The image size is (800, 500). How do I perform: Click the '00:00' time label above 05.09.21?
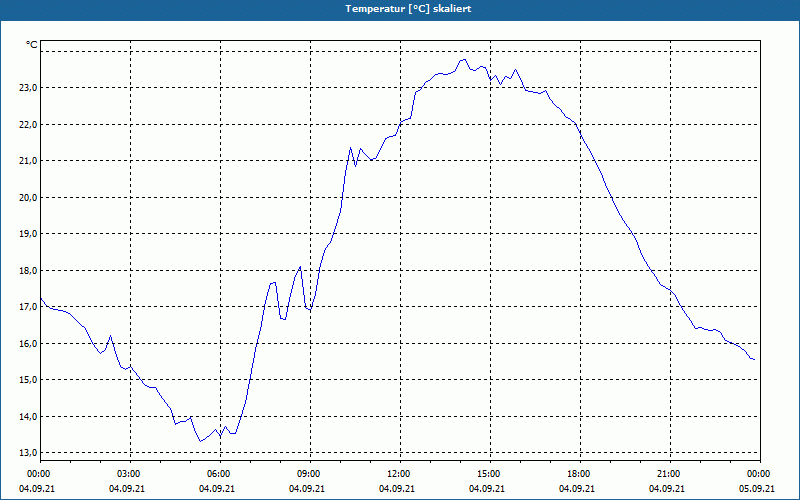[x=760, y=474]
